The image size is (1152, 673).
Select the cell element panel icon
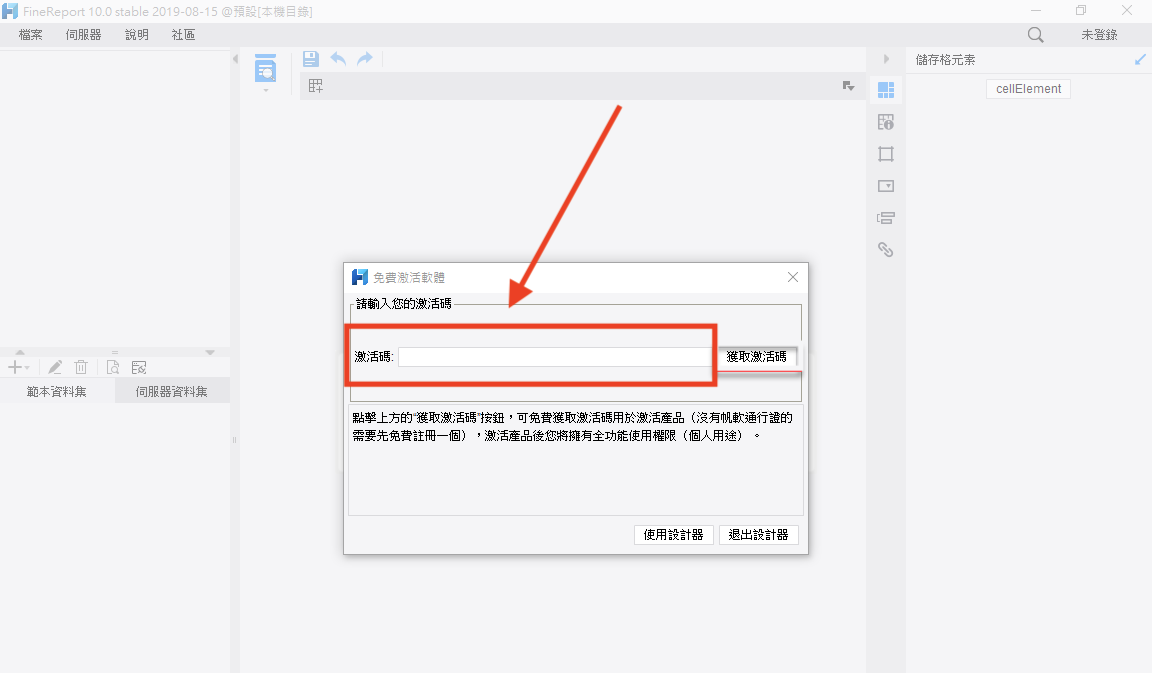tap(886, 90)
